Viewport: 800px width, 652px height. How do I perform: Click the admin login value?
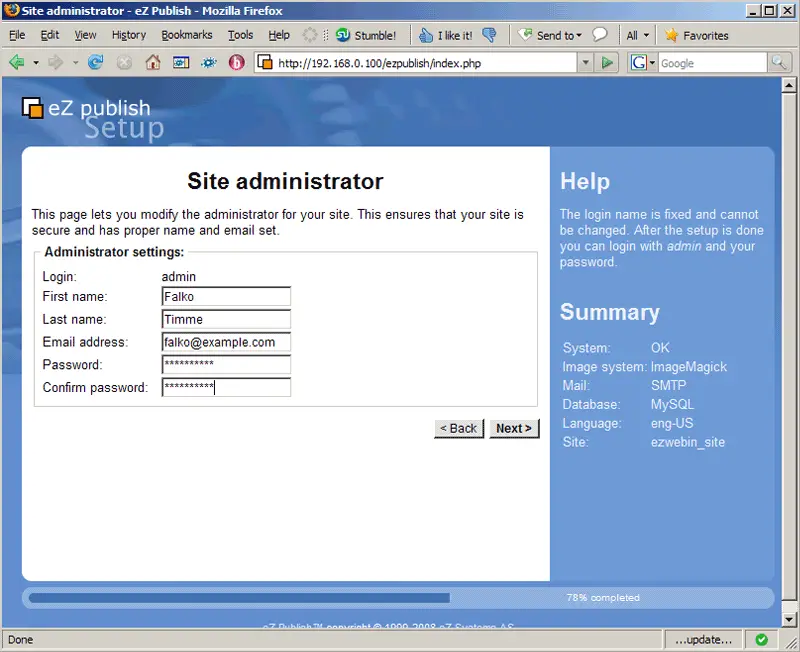point(179,277)
